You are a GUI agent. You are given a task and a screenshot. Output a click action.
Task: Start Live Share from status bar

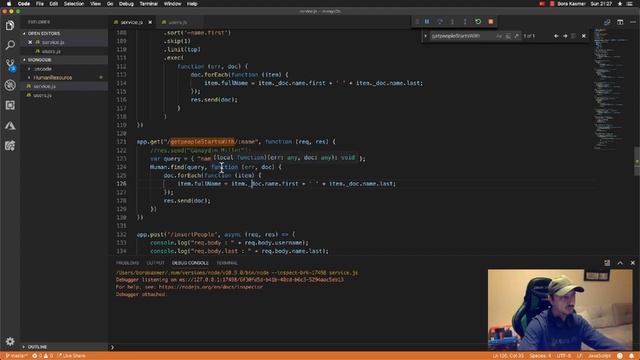(72, 356)
